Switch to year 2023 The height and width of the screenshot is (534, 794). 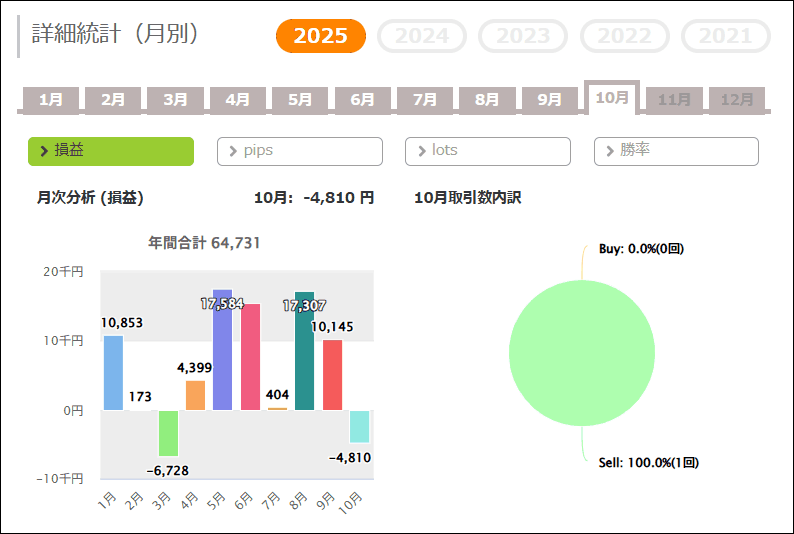tap(523, 36)
